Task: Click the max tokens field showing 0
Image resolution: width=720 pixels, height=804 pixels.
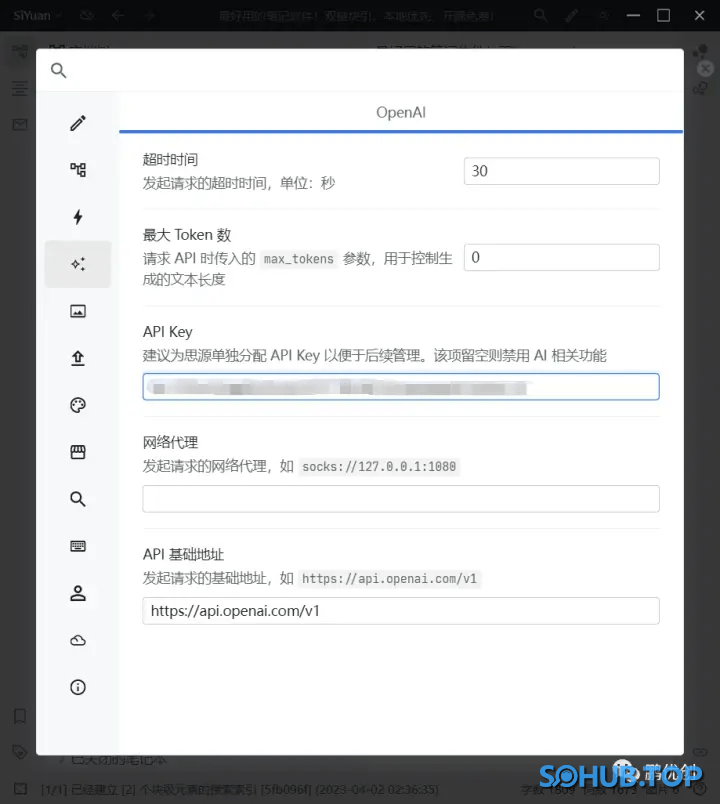Action: [562, 257]
